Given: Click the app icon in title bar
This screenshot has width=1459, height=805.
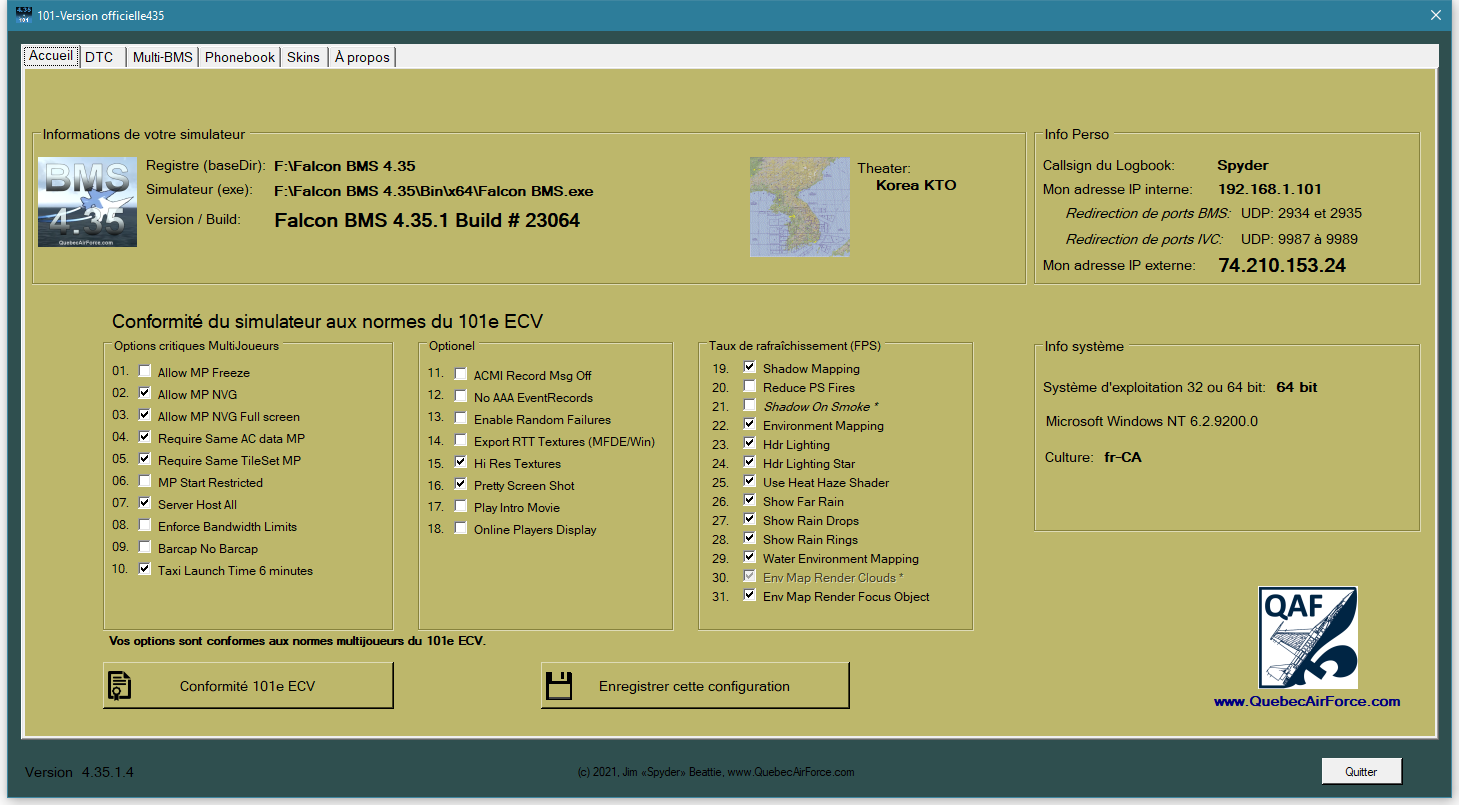Looking at the screenshot, I should pos(25,15).
